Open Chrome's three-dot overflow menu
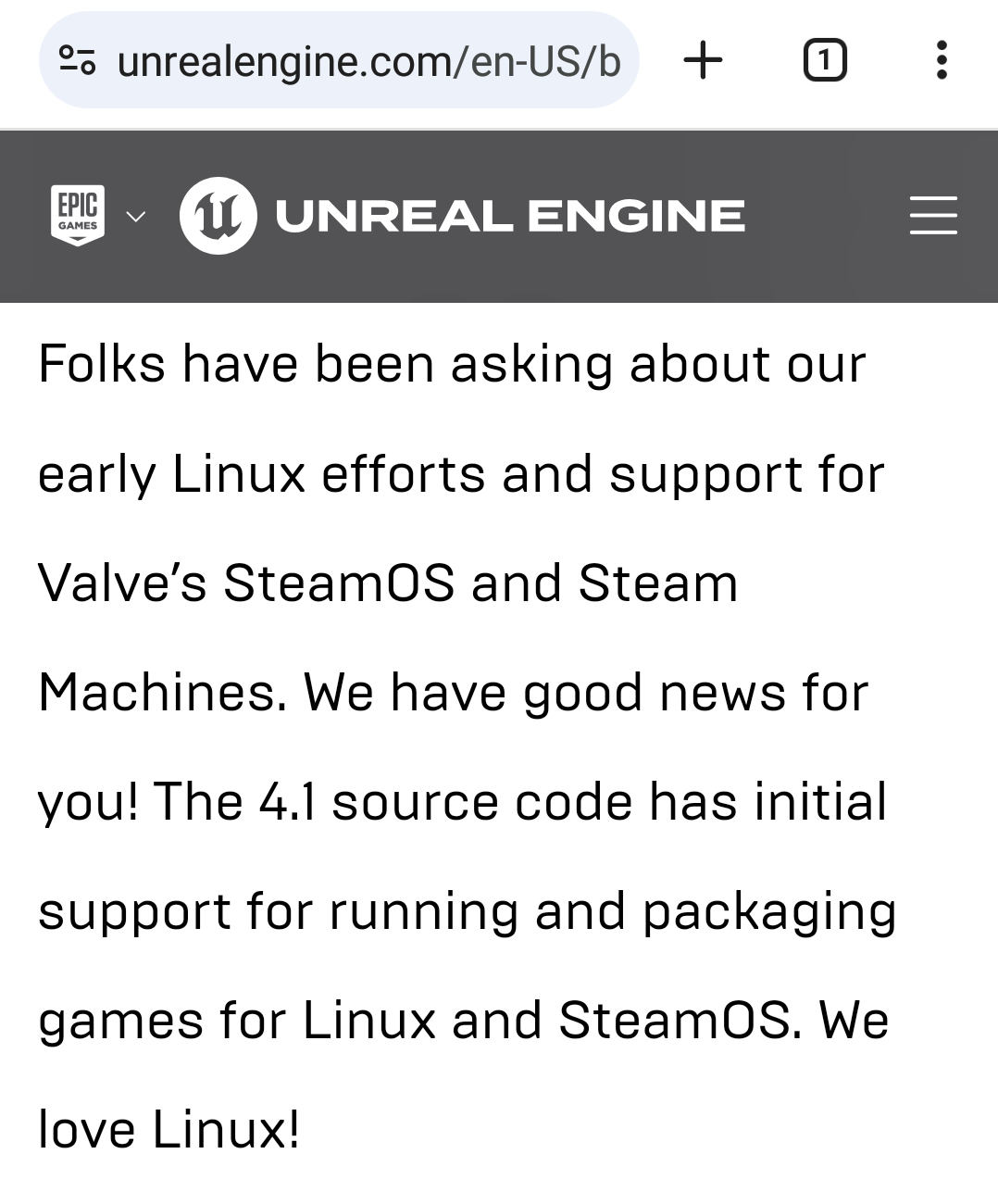Image resolution: width=998 pixels, height=1204 pixels. tap(942, 61)
